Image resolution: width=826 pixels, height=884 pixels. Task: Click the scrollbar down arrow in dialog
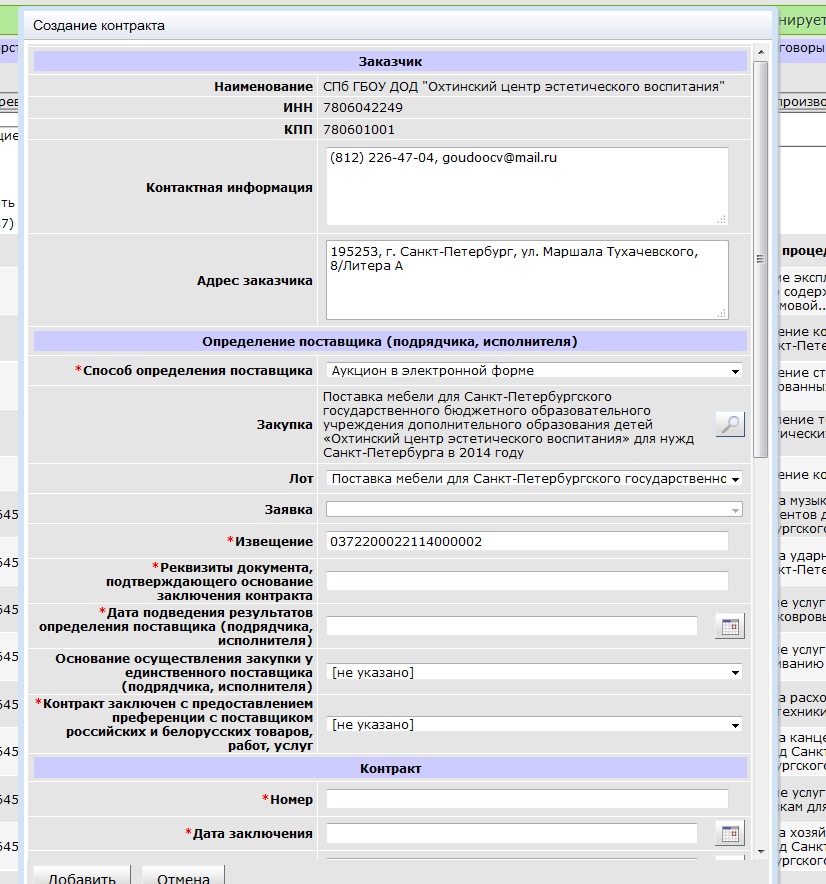[761, 852]
